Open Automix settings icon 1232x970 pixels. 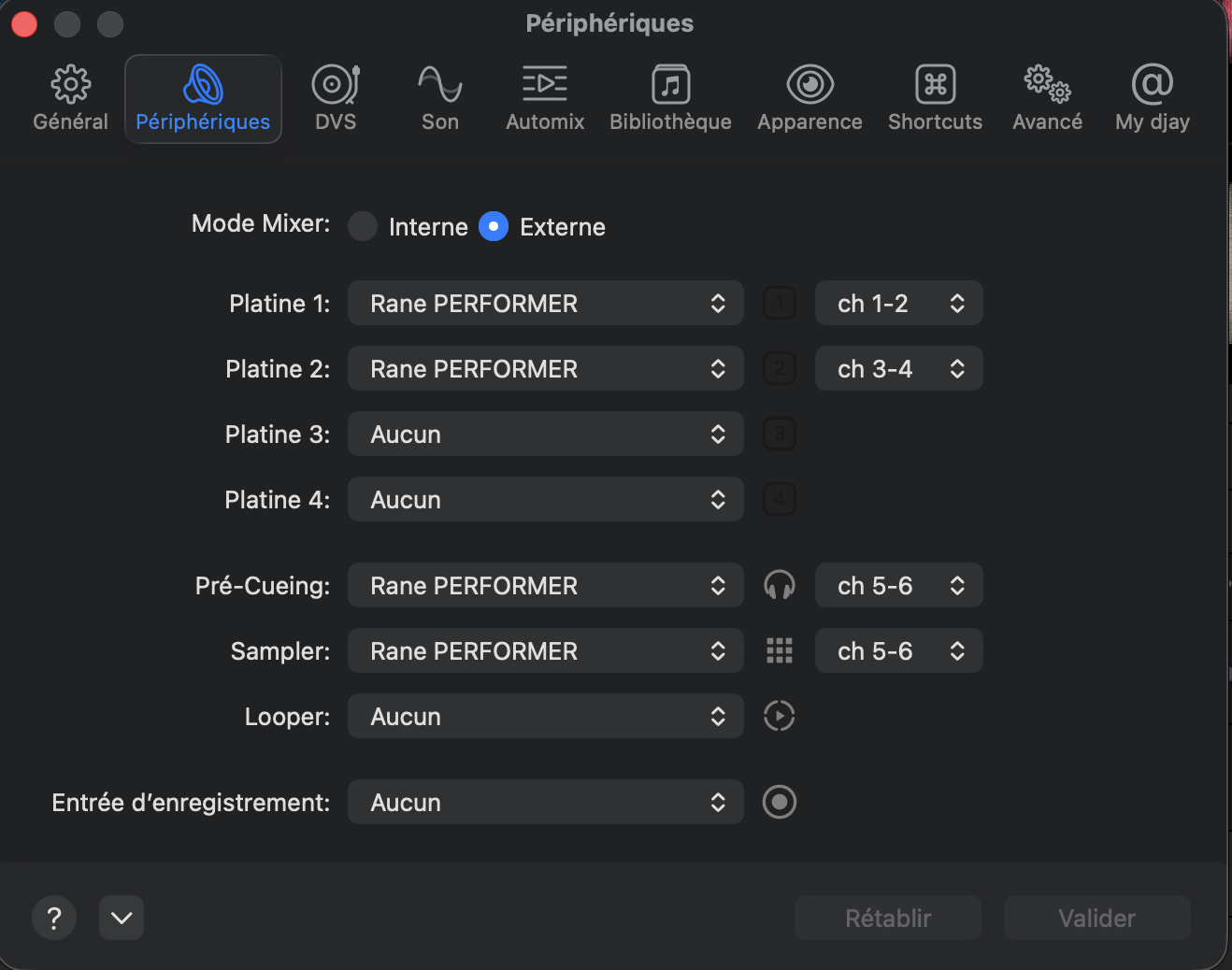pyautogui.click(x=544, y=85)
